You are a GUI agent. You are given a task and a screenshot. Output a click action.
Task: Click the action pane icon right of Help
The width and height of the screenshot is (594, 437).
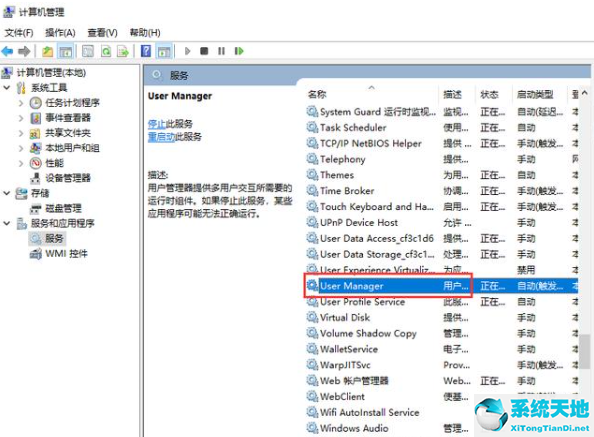[x=164, y=51]
